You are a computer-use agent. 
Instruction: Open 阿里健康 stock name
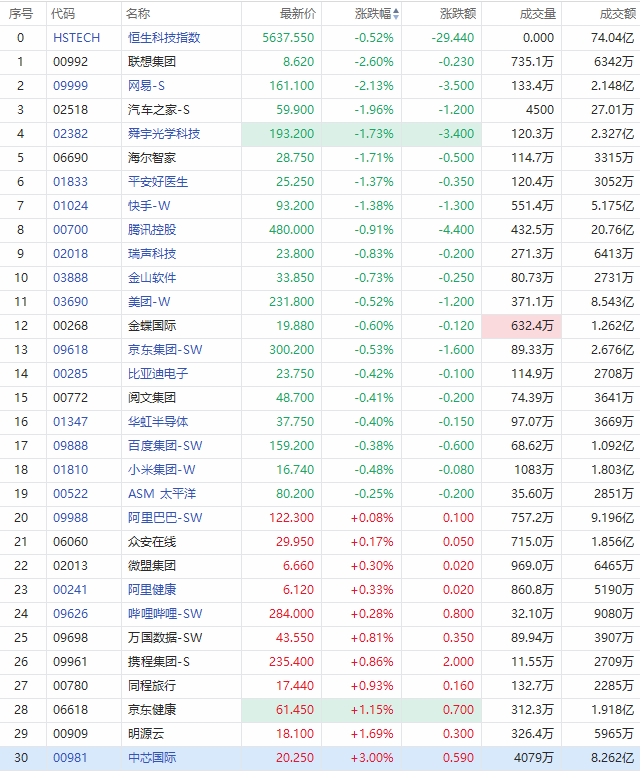coord(152,590)
